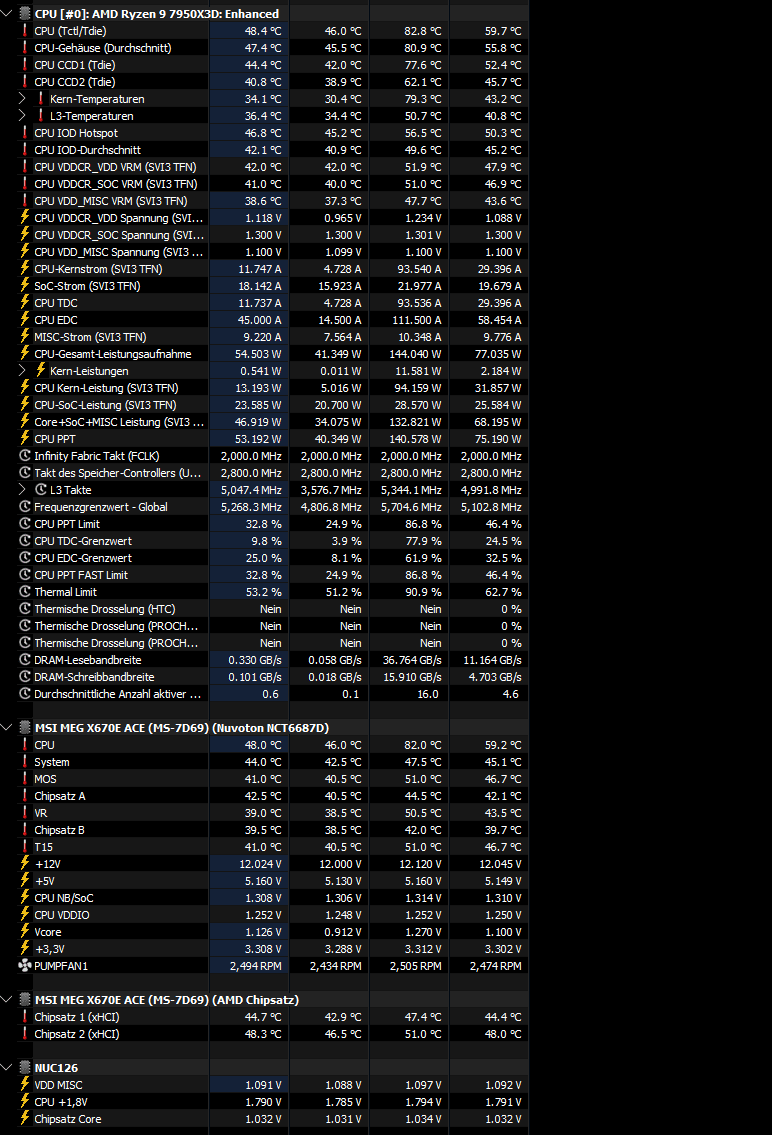
Task: Click the lightning icon of CPU-Gesamt-Leistungsaufnahme
Action: point(25,353)
